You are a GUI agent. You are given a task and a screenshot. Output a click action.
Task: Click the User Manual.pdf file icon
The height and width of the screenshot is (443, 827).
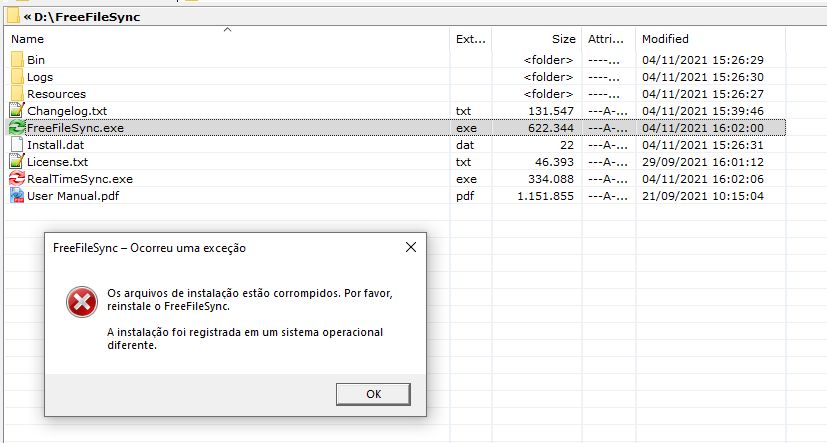(x=17, y=196)
